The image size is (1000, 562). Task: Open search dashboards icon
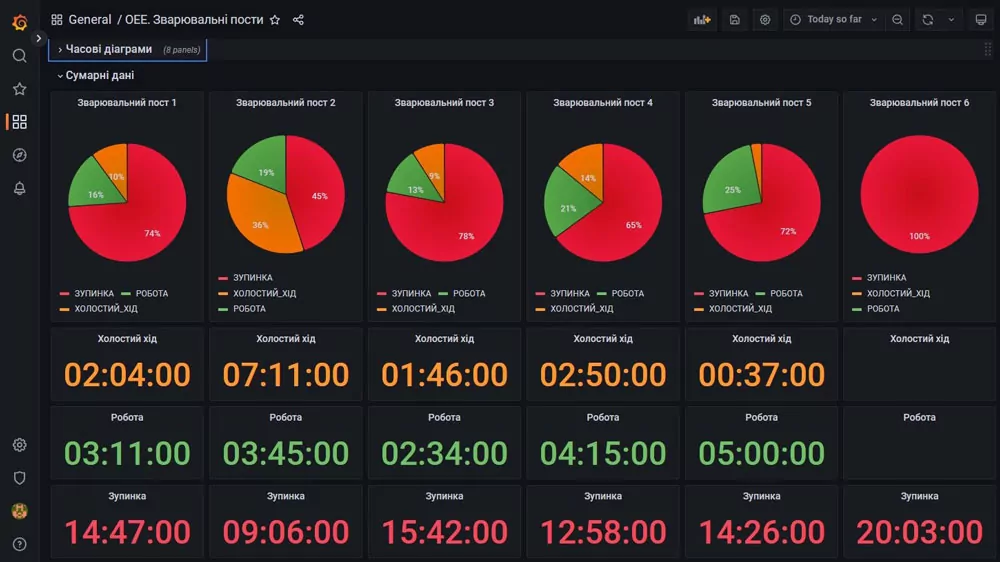pos(20,55)
